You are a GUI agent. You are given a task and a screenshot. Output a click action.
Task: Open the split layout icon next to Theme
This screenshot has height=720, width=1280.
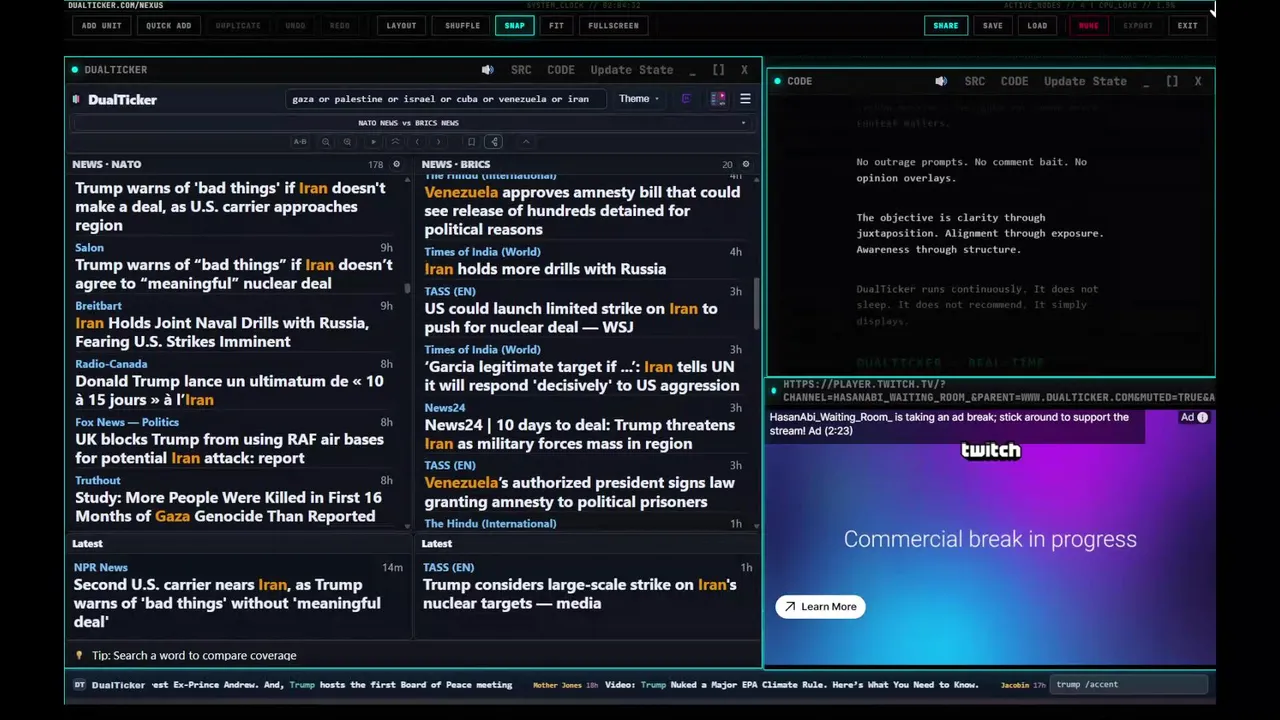(718, 99)
